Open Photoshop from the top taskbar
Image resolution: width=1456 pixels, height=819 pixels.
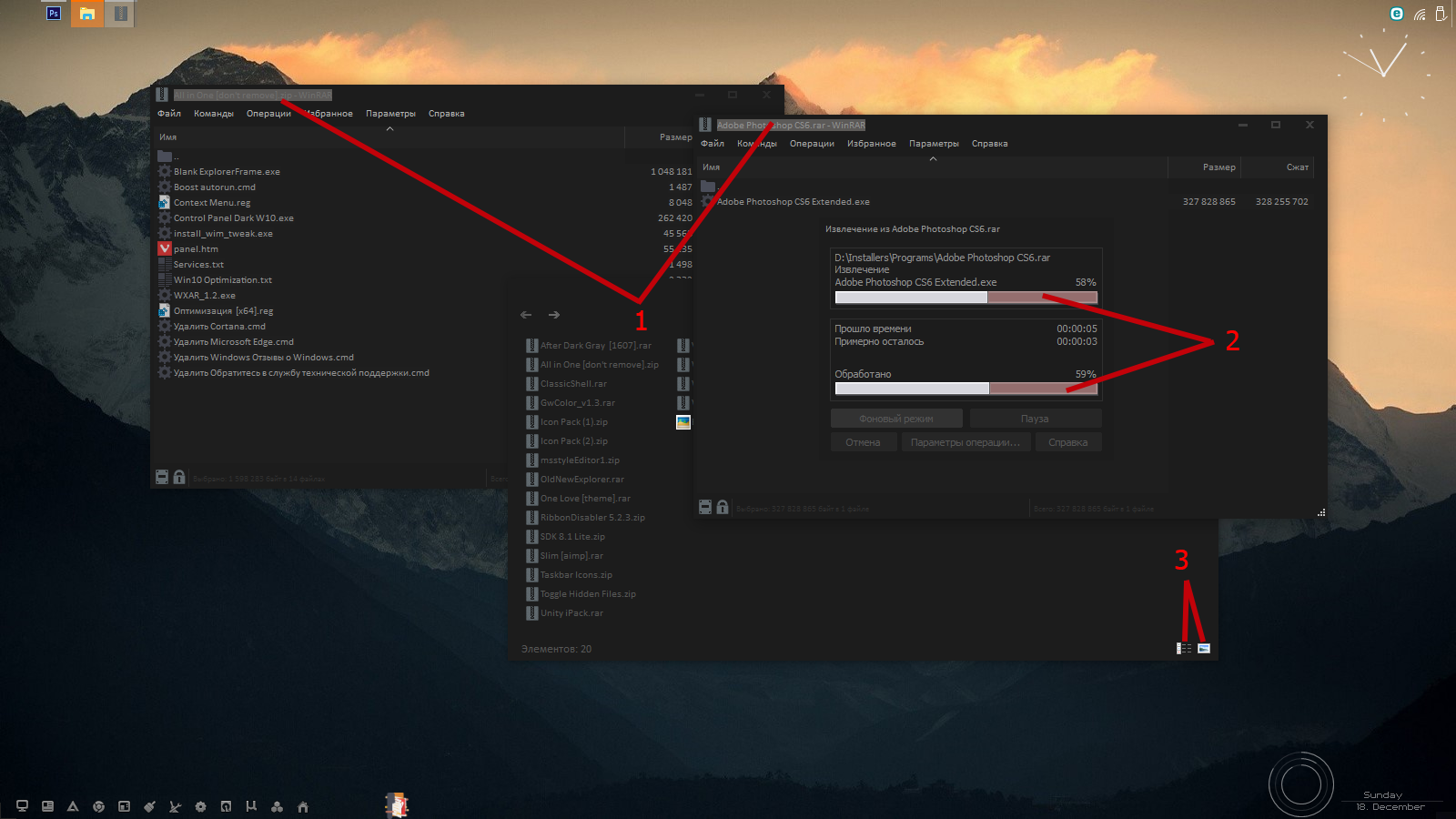[54, 13]
